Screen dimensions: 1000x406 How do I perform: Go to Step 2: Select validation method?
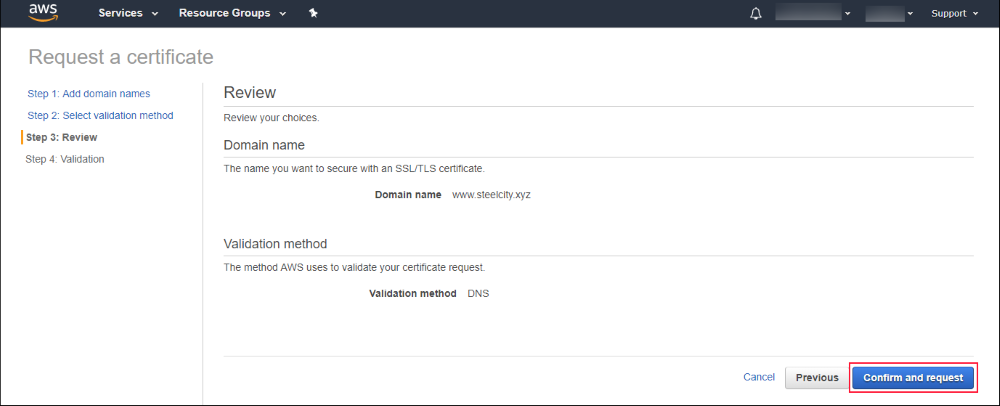pyautogui.click(x=100, y=116)
